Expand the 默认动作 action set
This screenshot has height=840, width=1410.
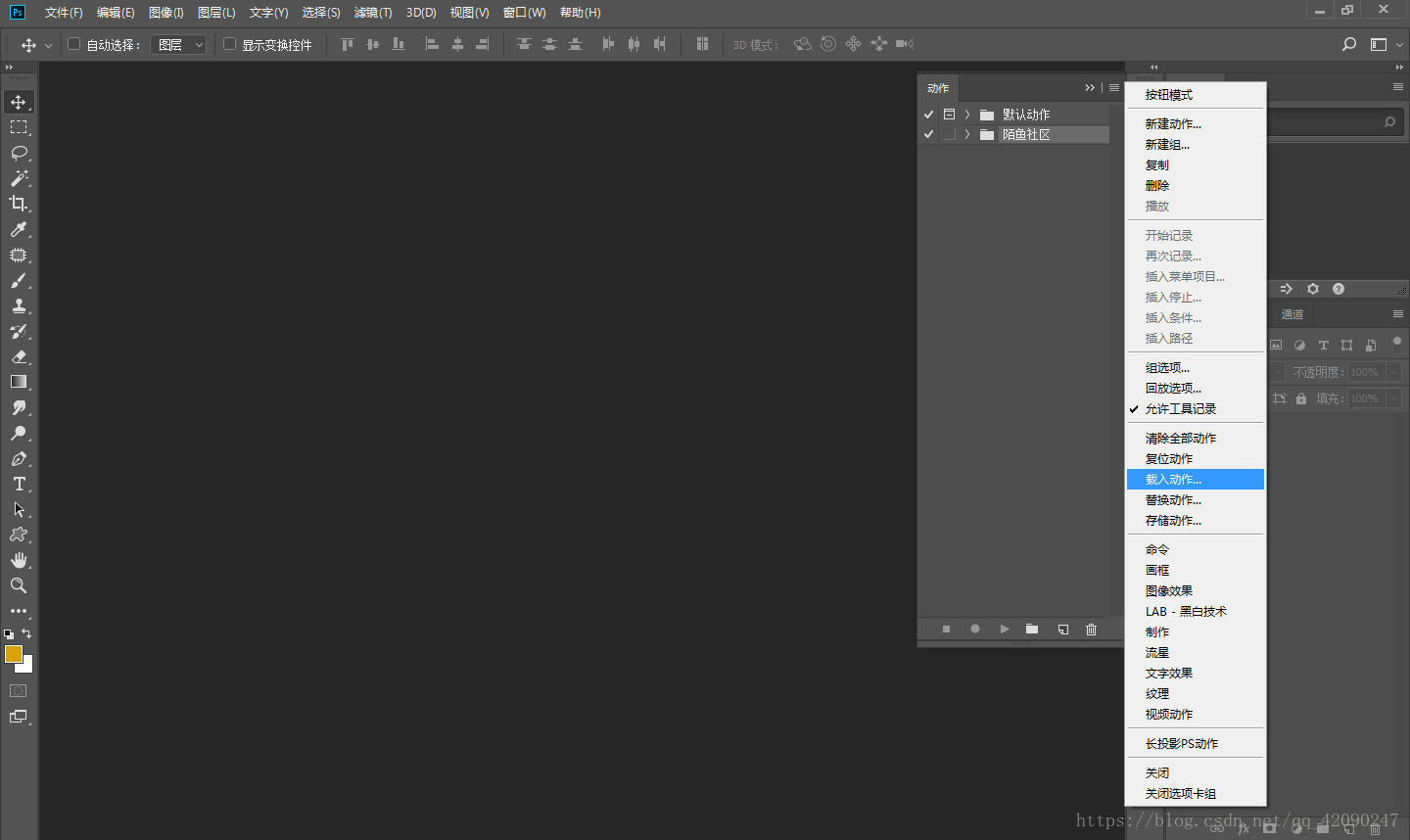tap(967, 115)
